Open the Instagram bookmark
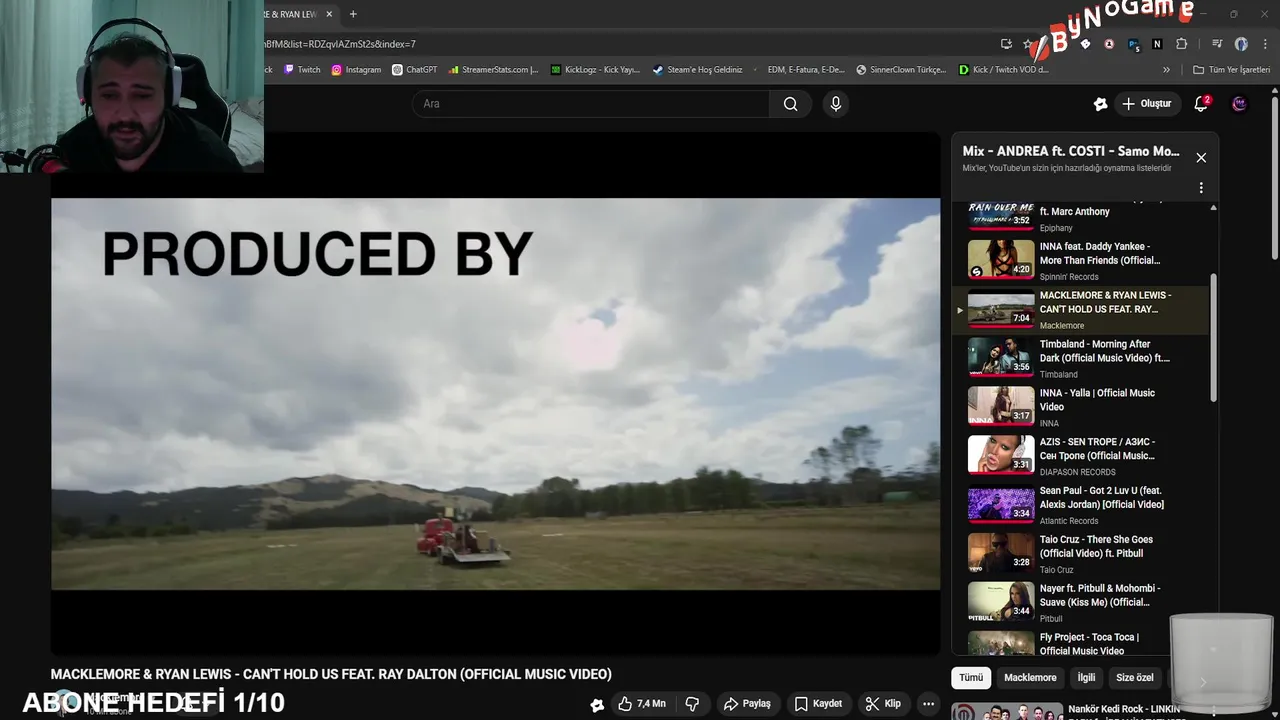1280x720 pixels. pos(356,70)
